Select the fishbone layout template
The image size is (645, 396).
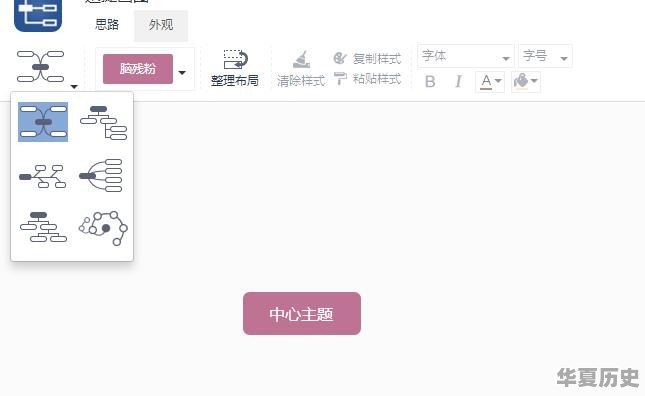coord(42,176)
